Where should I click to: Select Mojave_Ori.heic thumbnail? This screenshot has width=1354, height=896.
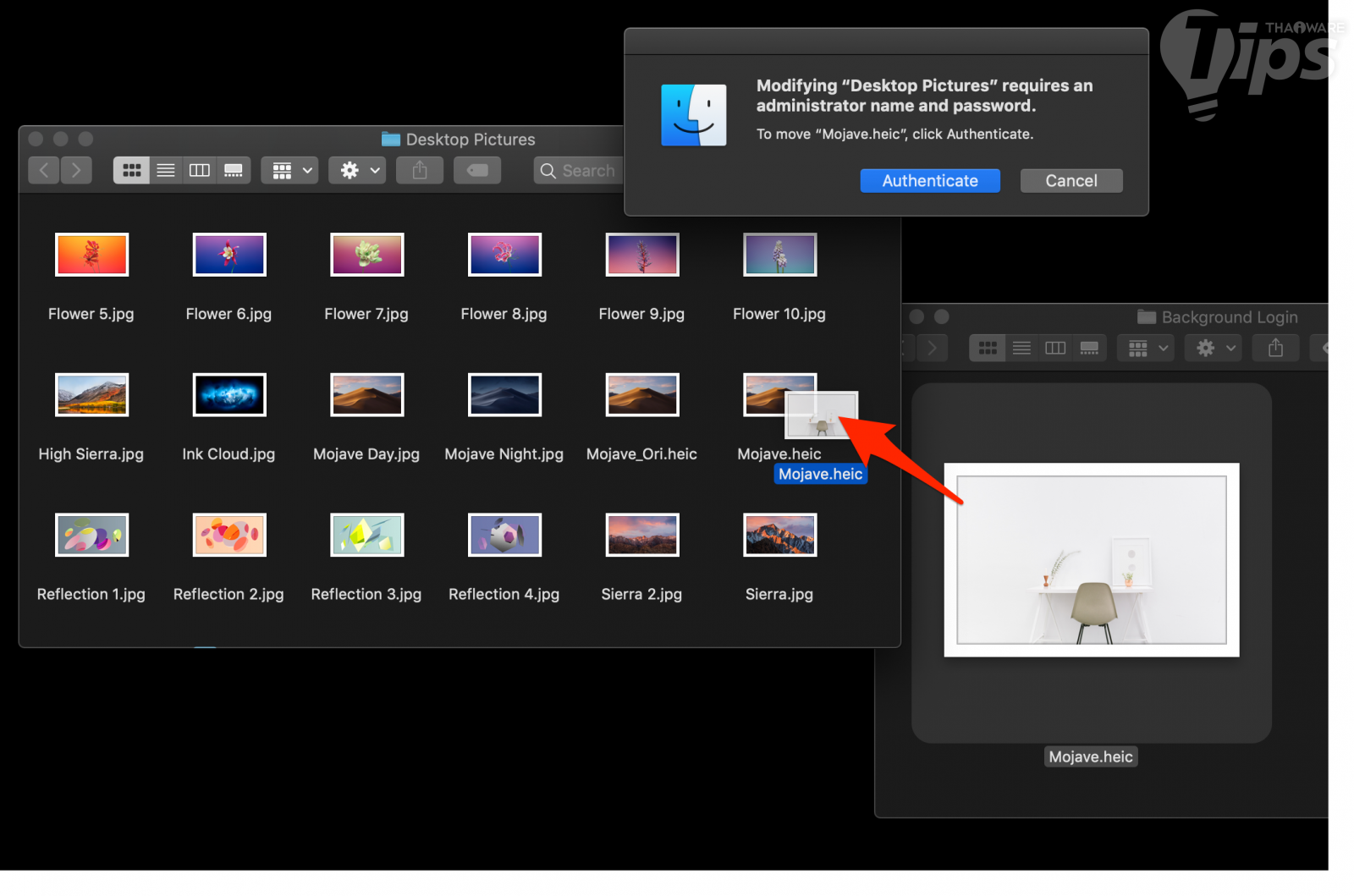click(642, 394)
